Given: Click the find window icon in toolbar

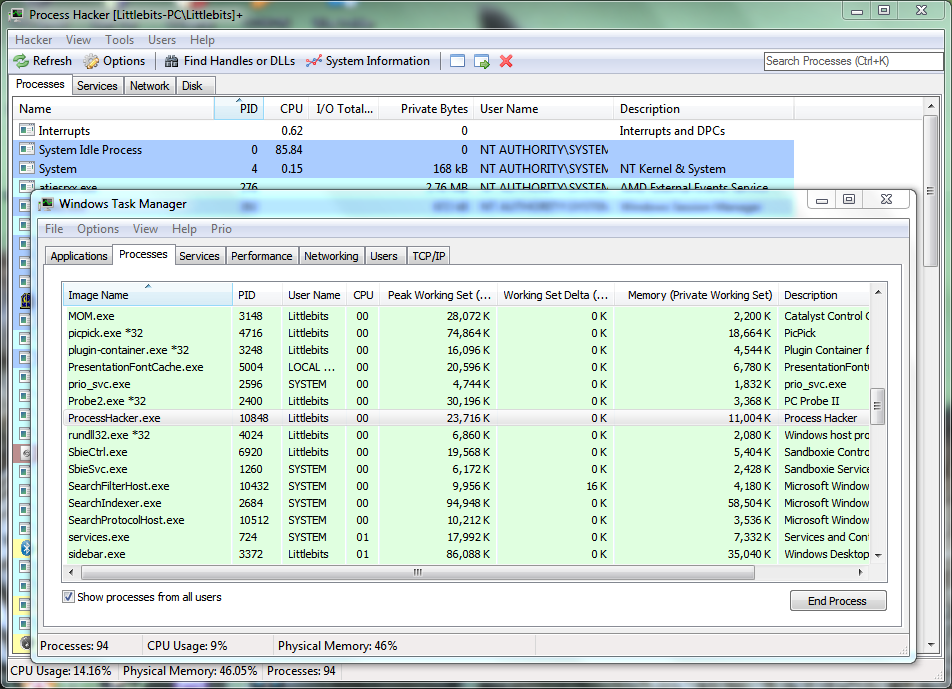Looking at the screenshot, I should pyautogui.click(x=457, y=61).
